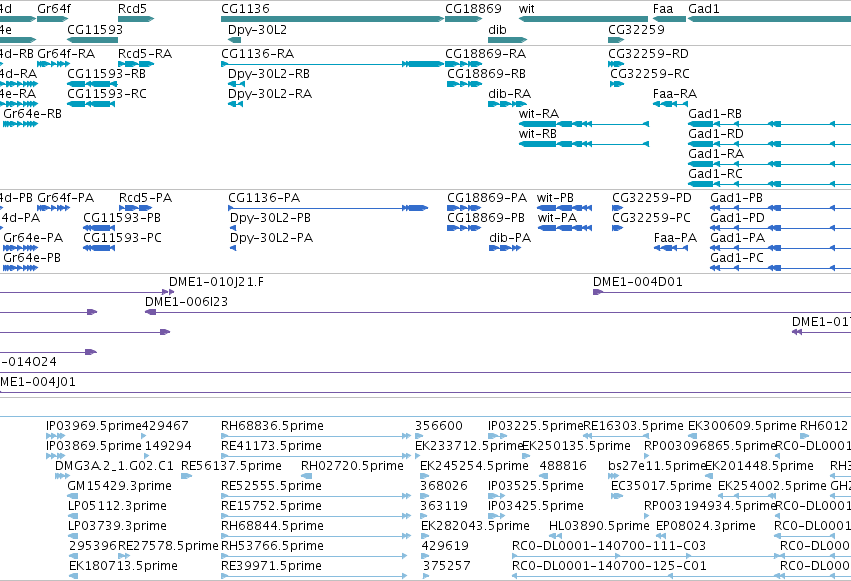This screenshot has width=851, height=581.
Task: Select the dib gene label
Action: click(x=497, y=29)
